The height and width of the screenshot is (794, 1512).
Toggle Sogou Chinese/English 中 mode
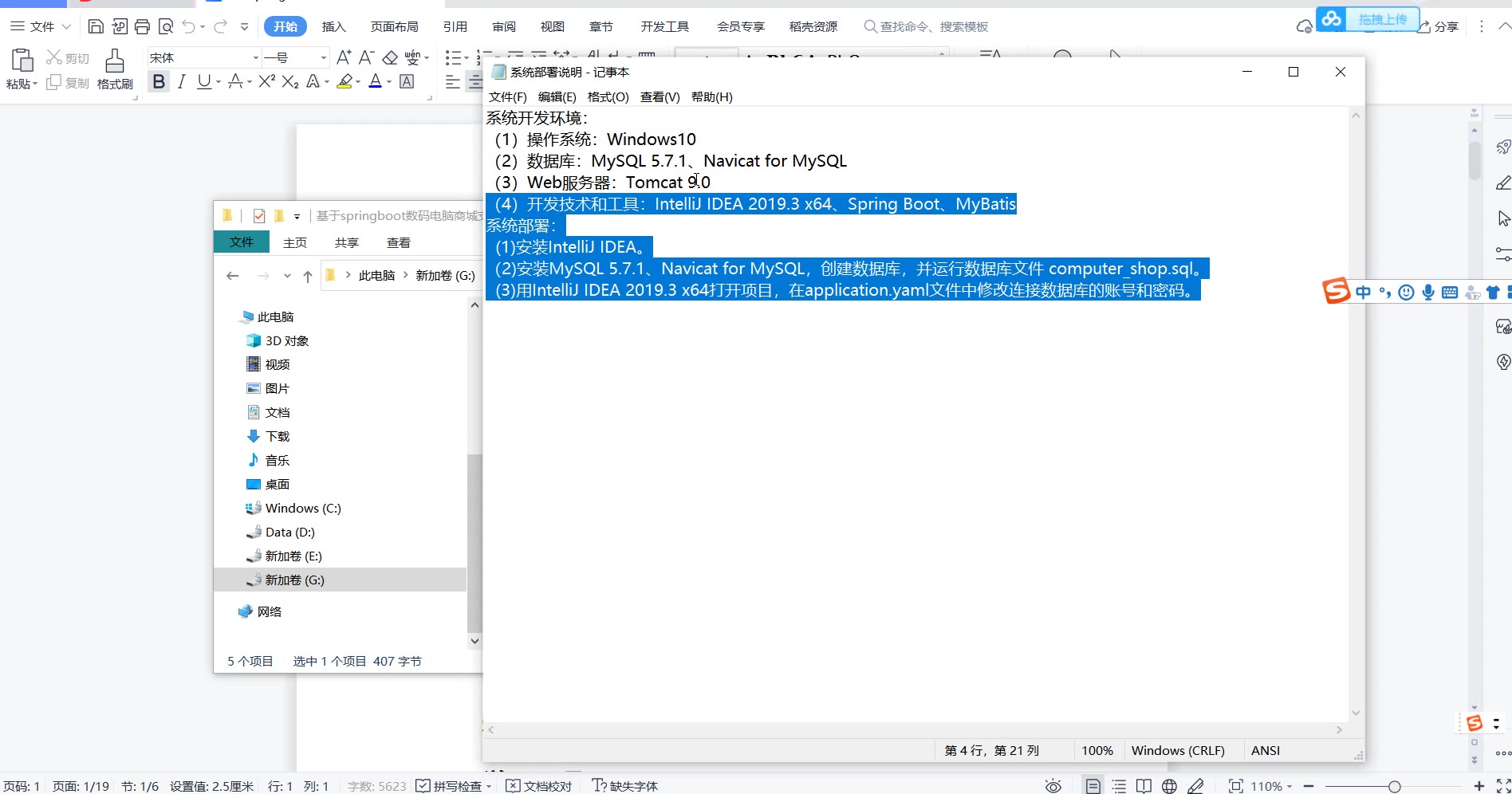(x=1364, y=293)
